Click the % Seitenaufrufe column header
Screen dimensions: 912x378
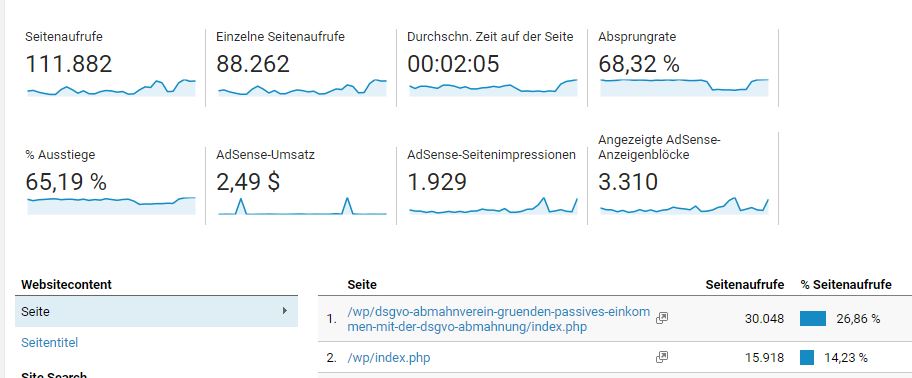coord(846,284)
